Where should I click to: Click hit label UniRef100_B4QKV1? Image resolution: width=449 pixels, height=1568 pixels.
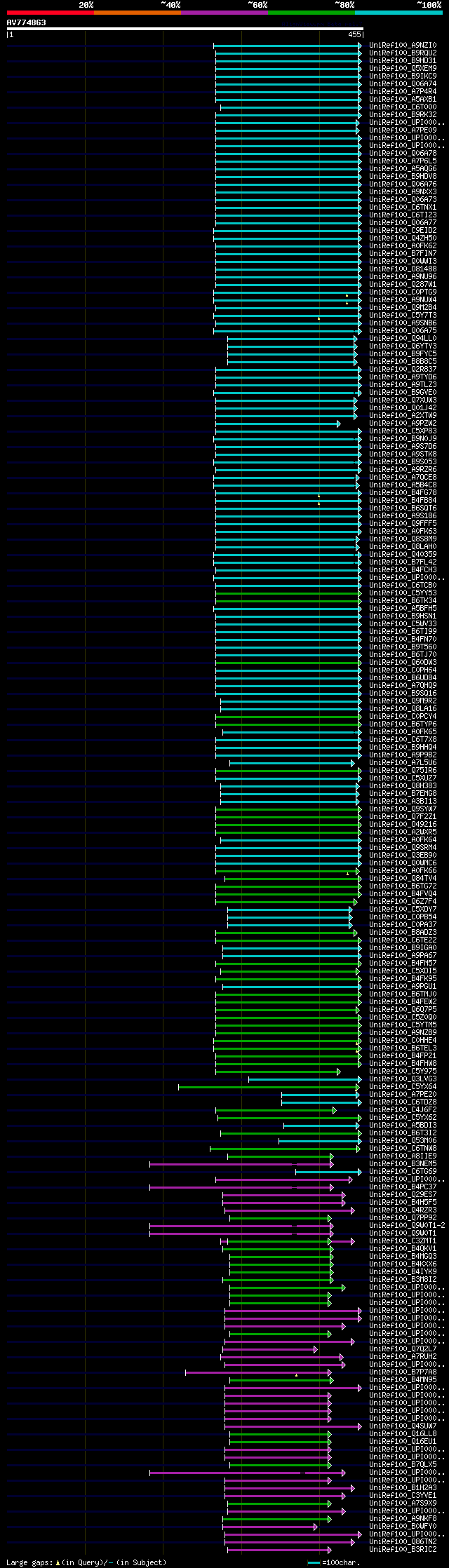pos(403,1249)
